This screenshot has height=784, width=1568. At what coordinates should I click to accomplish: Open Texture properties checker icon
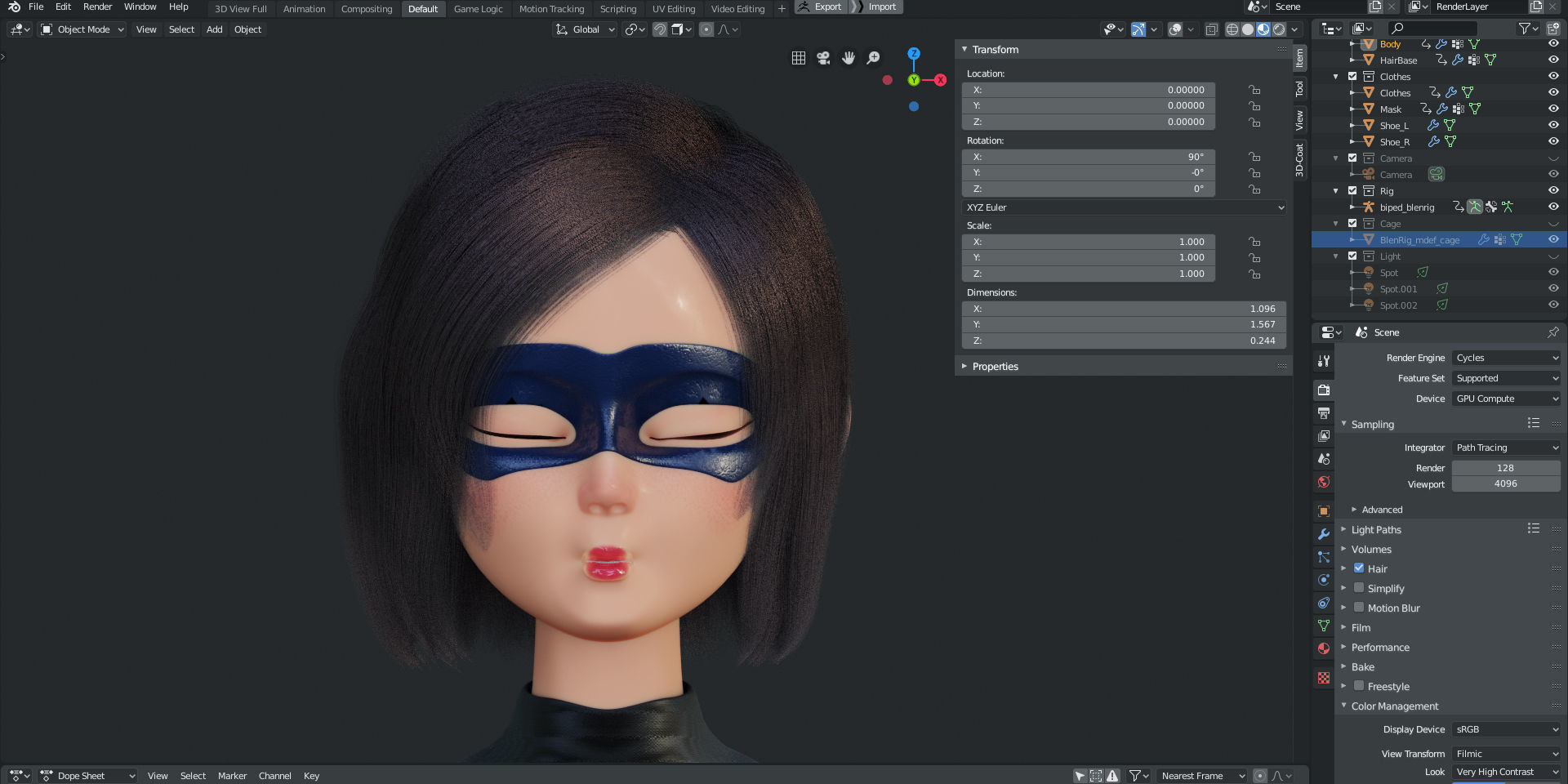click(x=1324, y=678)
